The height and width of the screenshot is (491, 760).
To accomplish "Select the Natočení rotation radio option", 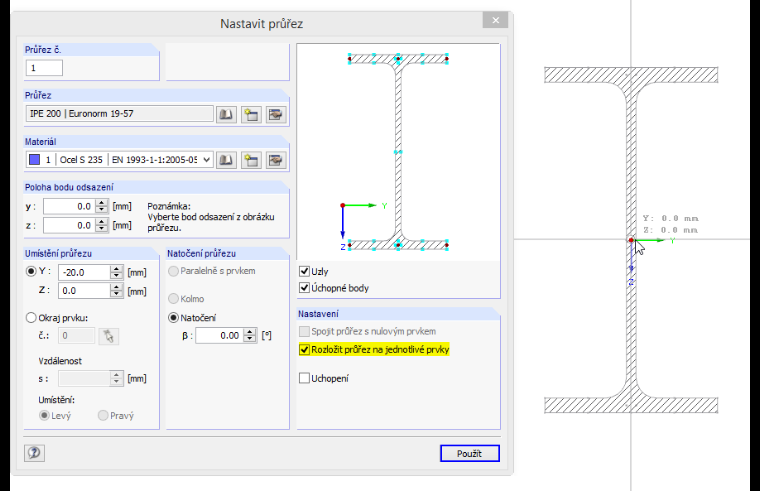I will click(x=173, y=318).
